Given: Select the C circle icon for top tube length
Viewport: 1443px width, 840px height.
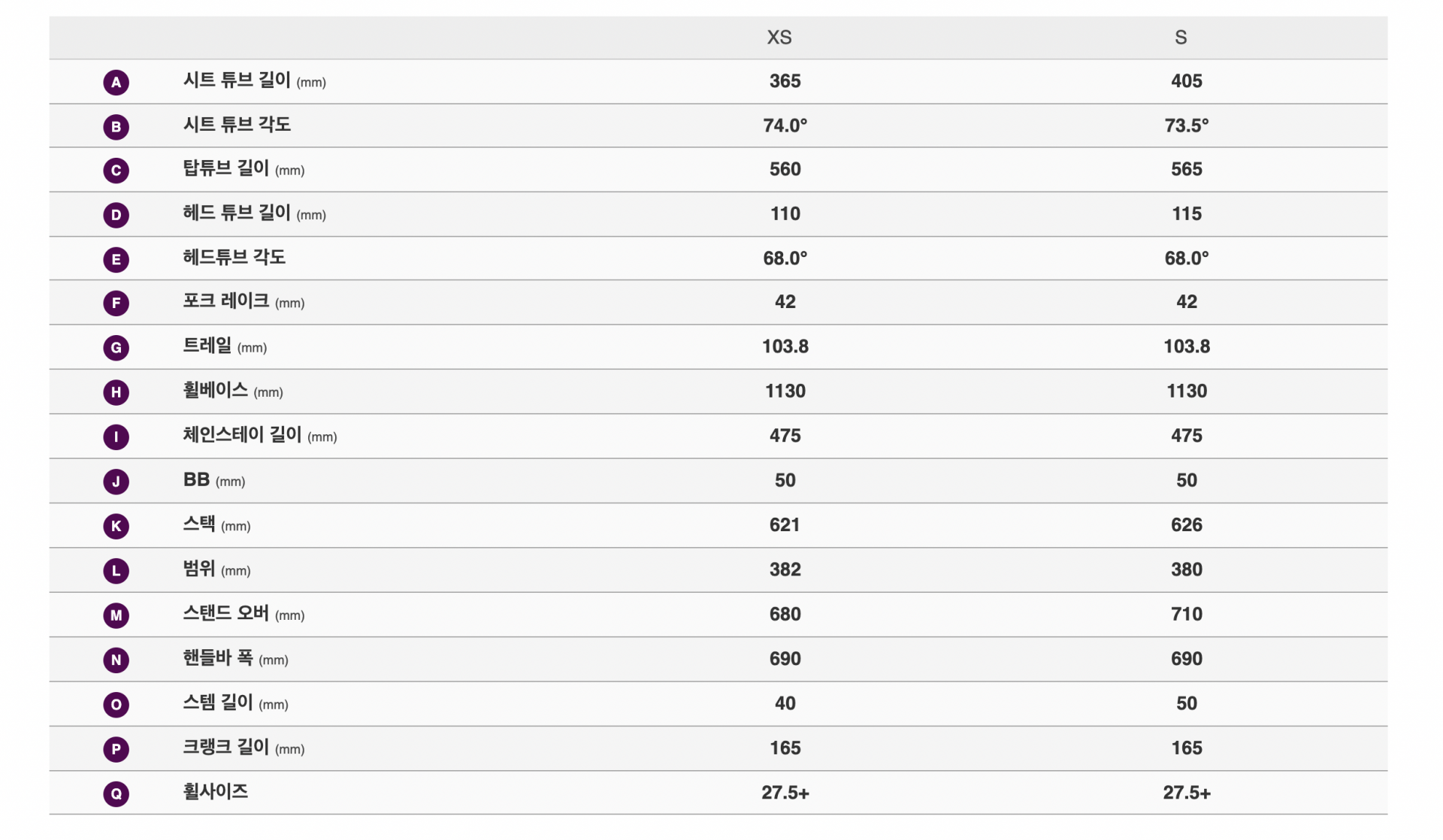Looking at the screenshot, I should pyautogui.click(x=116, y=171).
